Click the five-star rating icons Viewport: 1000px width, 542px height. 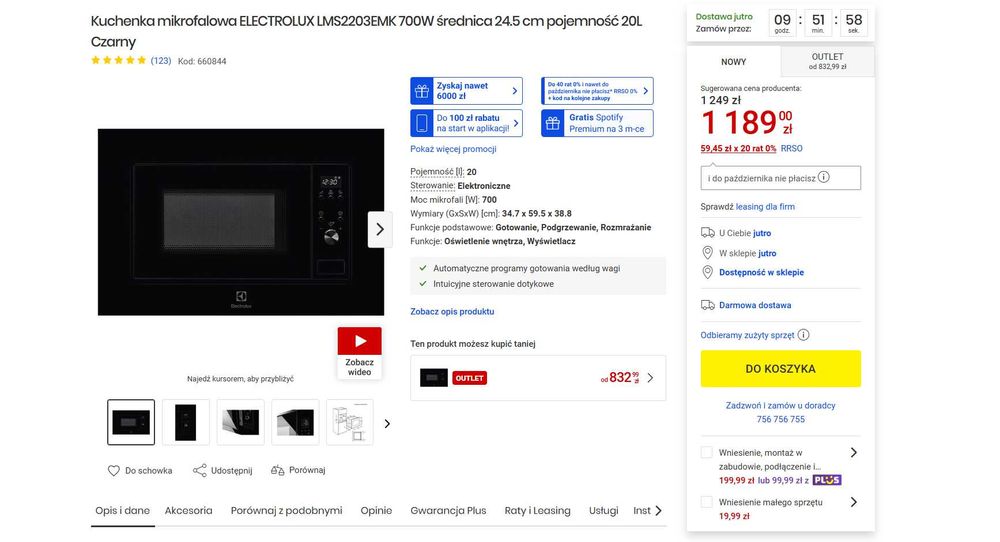tap(119, 61)
